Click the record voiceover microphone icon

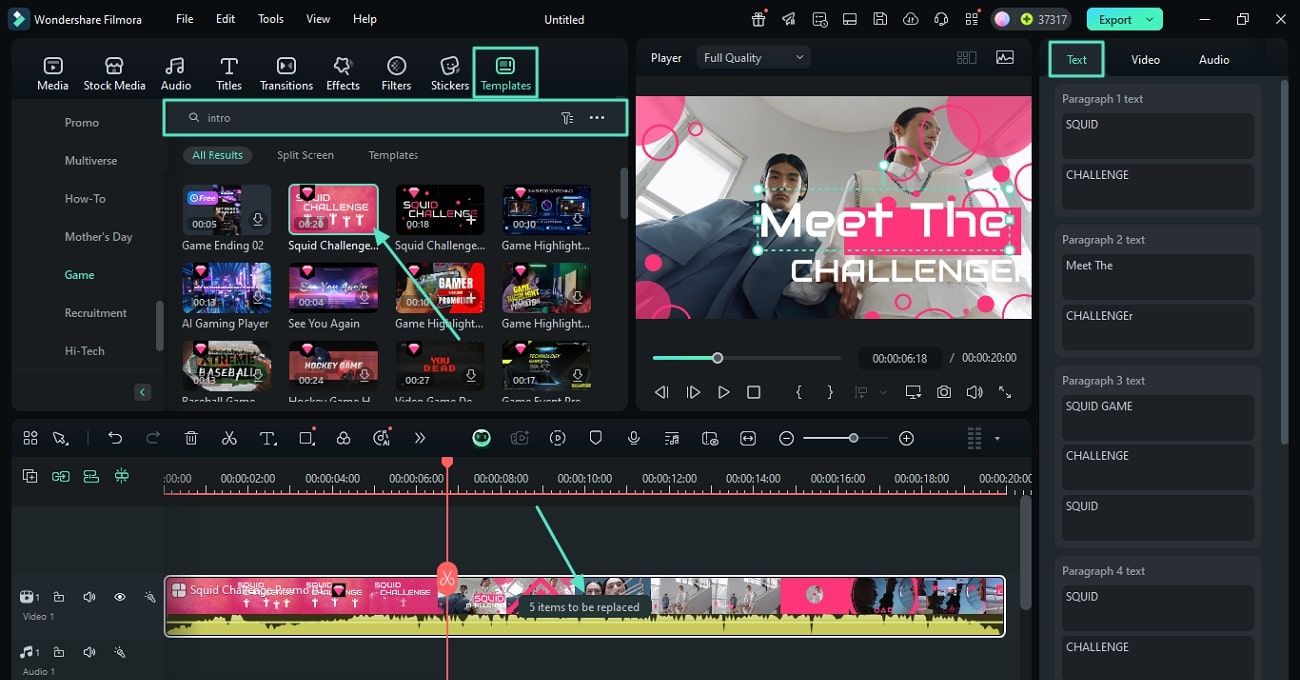click(x=633, y=438)
